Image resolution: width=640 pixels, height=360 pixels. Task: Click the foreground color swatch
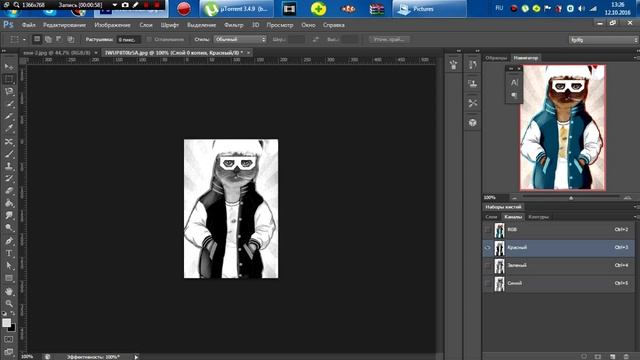6,322
